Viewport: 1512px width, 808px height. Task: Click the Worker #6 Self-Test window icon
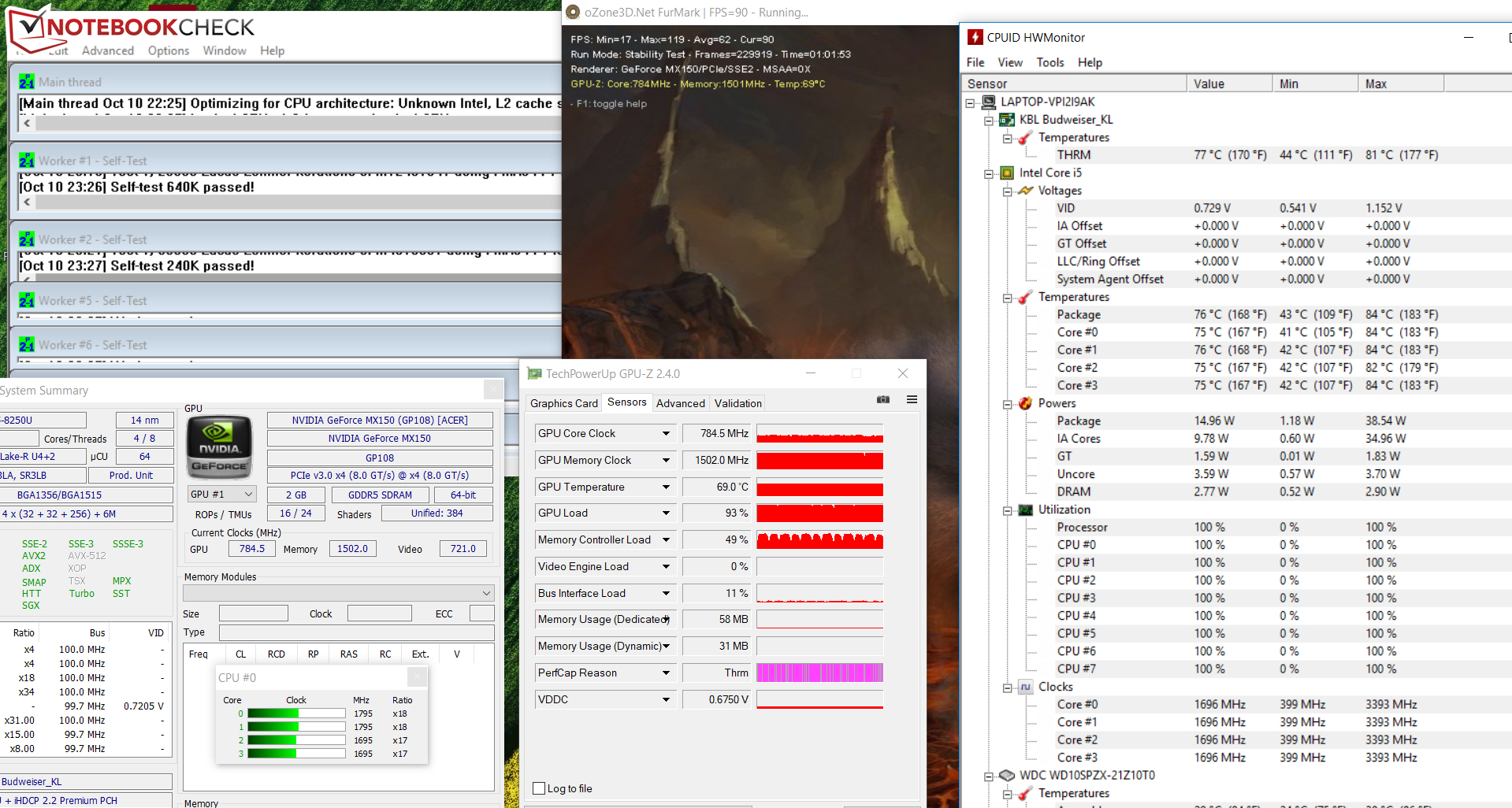[x=27, y=345]
